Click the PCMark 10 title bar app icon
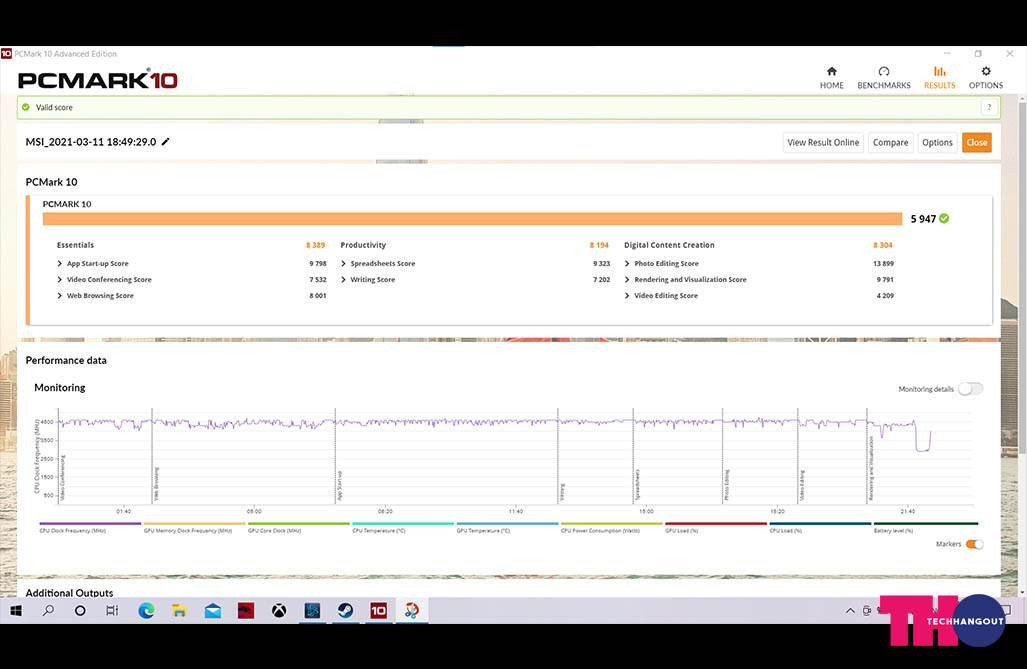 click(x=7, y=54)
